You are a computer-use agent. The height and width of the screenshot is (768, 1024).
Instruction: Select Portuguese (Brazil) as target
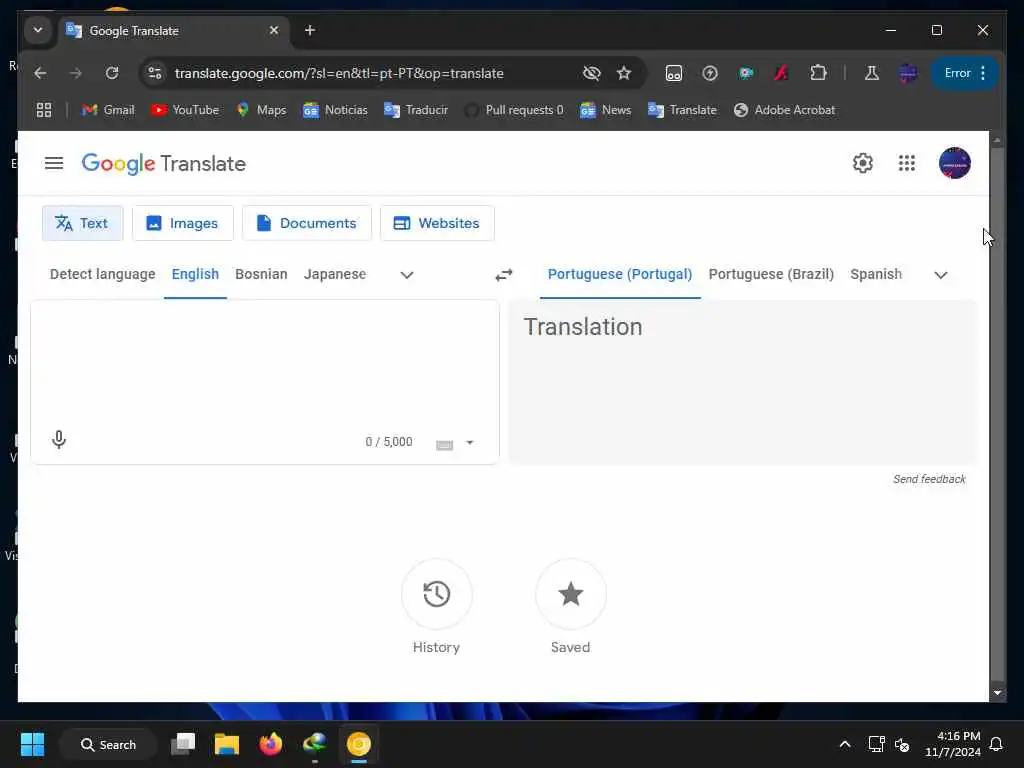tap(771, 274)
